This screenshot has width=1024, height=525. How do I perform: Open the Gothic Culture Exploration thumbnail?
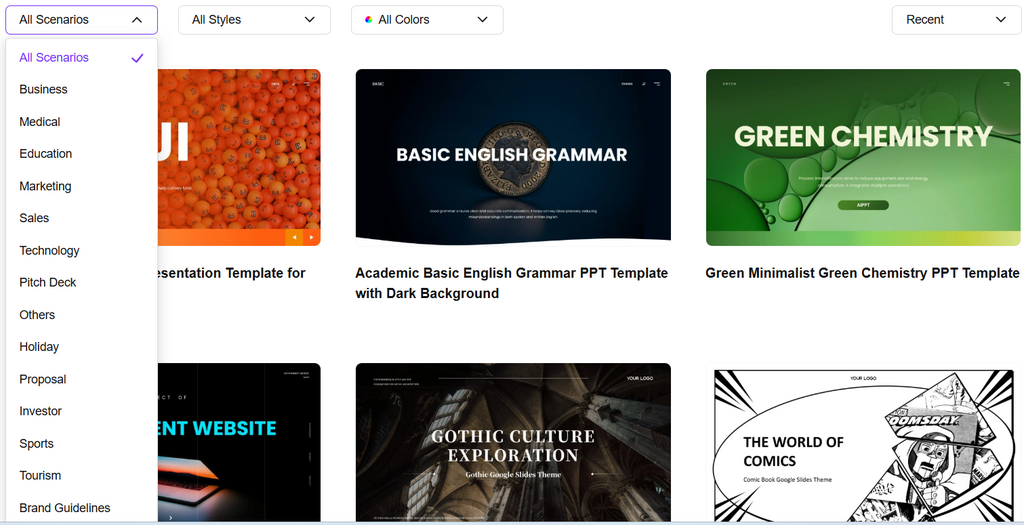513,441
